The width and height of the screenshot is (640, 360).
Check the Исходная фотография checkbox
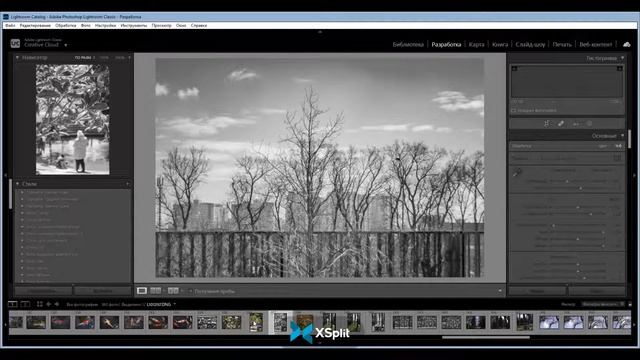pos(513,110)
